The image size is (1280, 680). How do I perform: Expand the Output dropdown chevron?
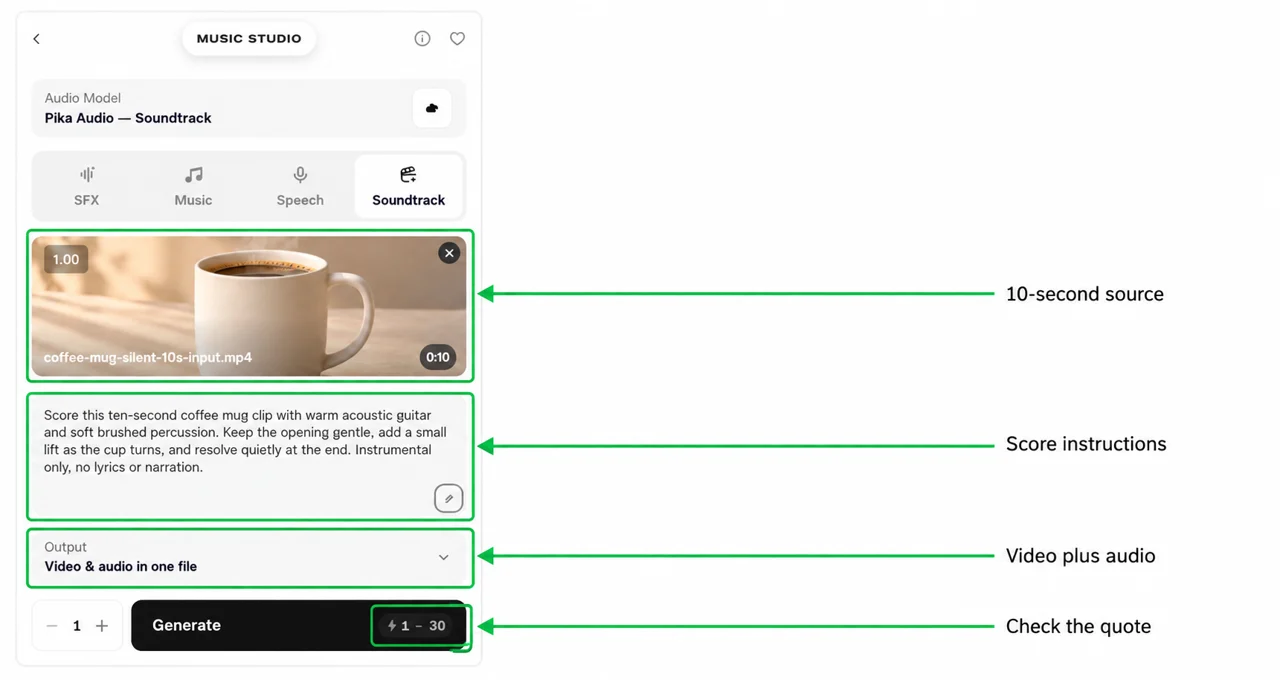[x=444, y=557]
